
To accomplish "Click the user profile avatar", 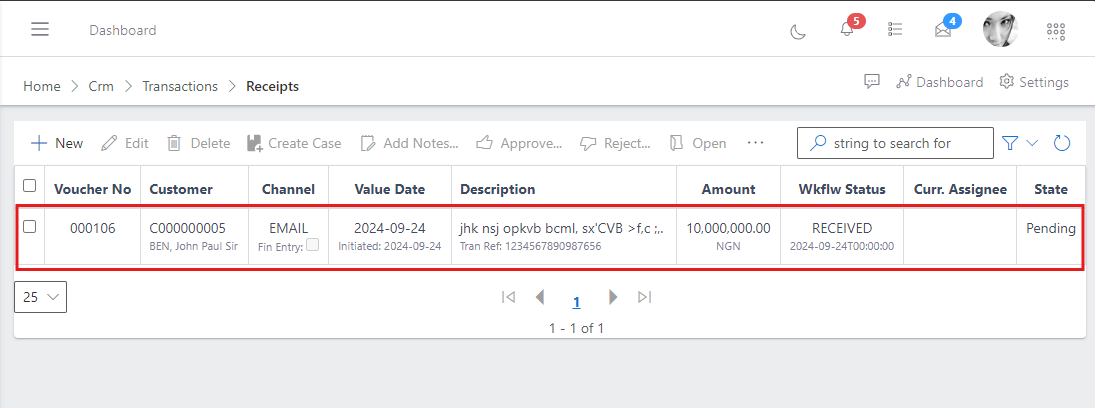I will tap(1000, 30).
